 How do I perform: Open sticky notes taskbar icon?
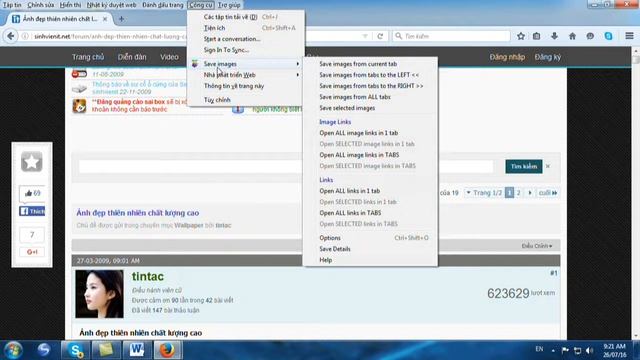click(x=106, y=350)
